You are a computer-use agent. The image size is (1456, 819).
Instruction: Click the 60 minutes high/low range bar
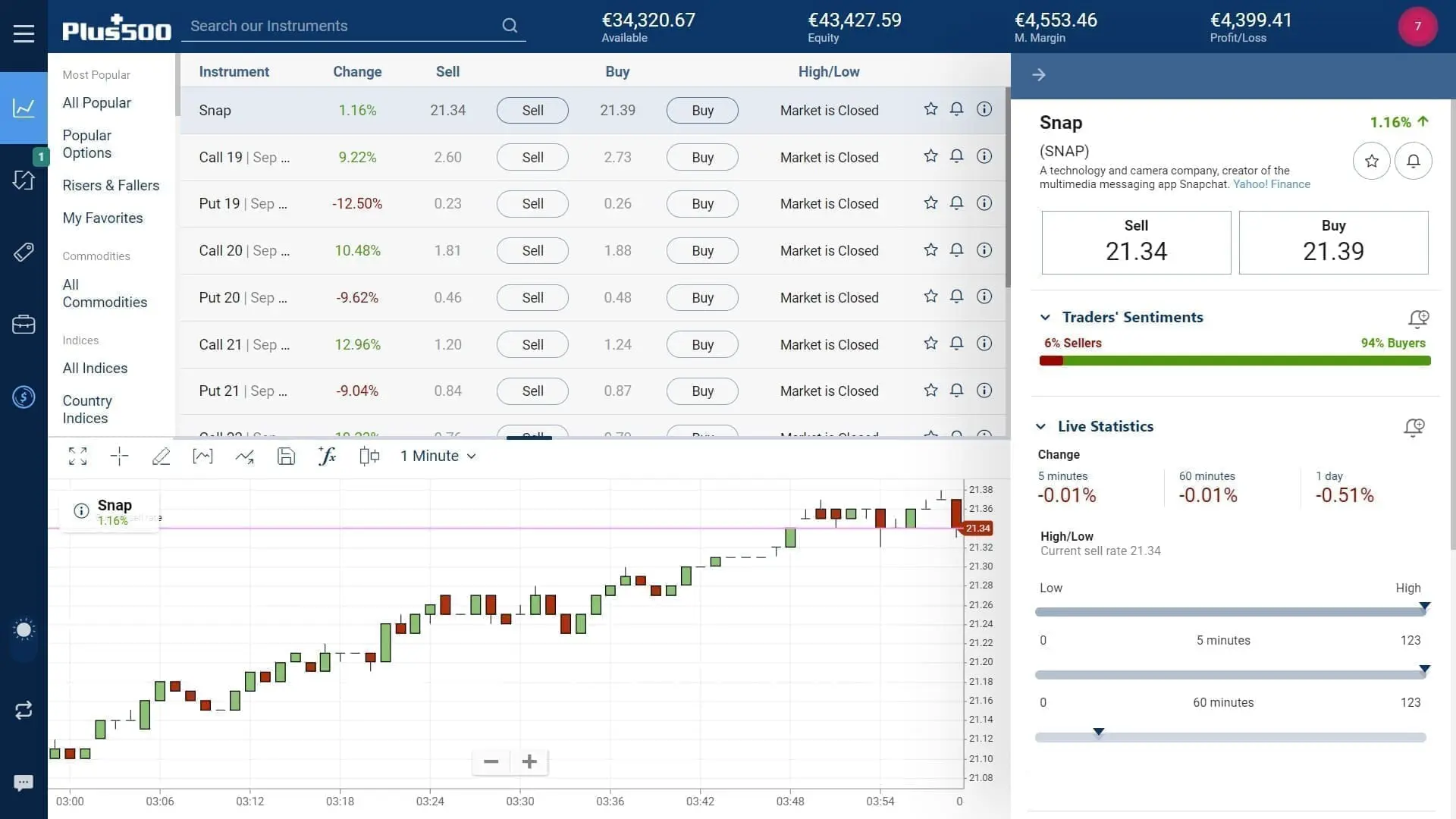[1231, 675]
